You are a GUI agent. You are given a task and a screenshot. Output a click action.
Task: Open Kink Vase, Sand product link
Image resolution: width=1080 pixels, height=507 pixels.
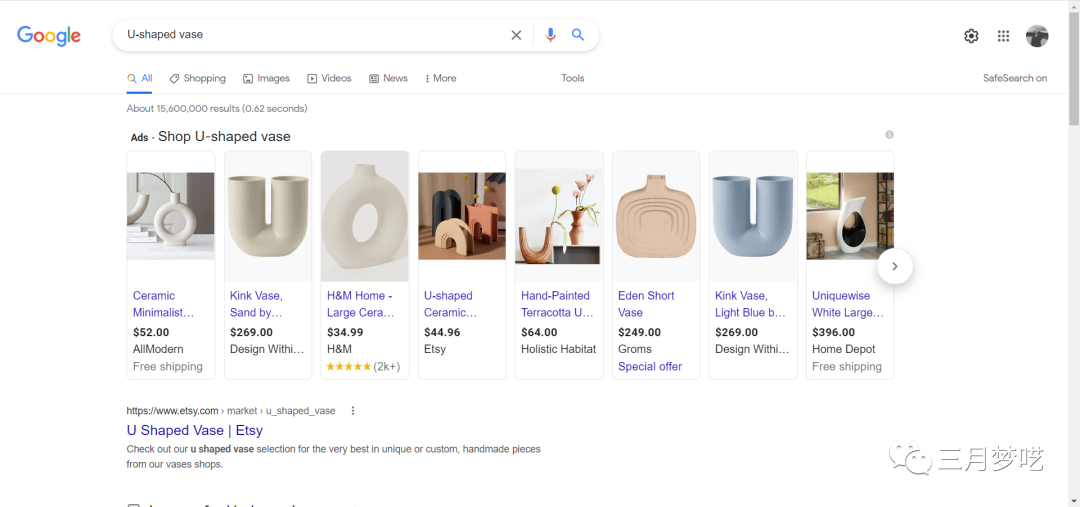coord(257,304)
